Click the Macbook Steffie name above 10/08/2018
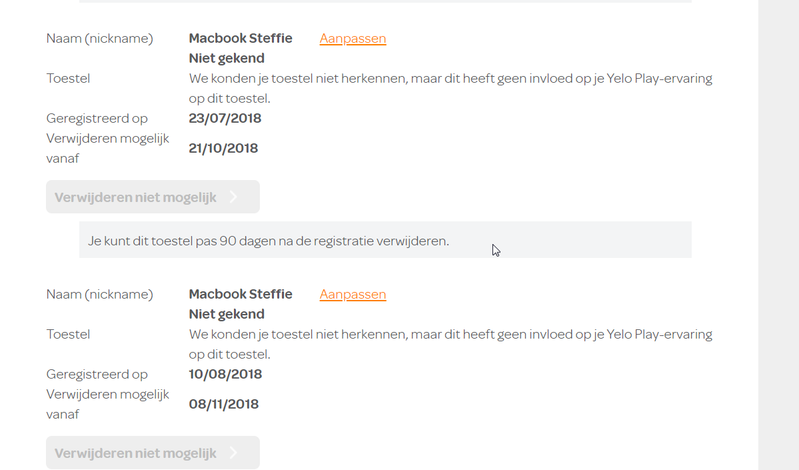 pos(240,294)
